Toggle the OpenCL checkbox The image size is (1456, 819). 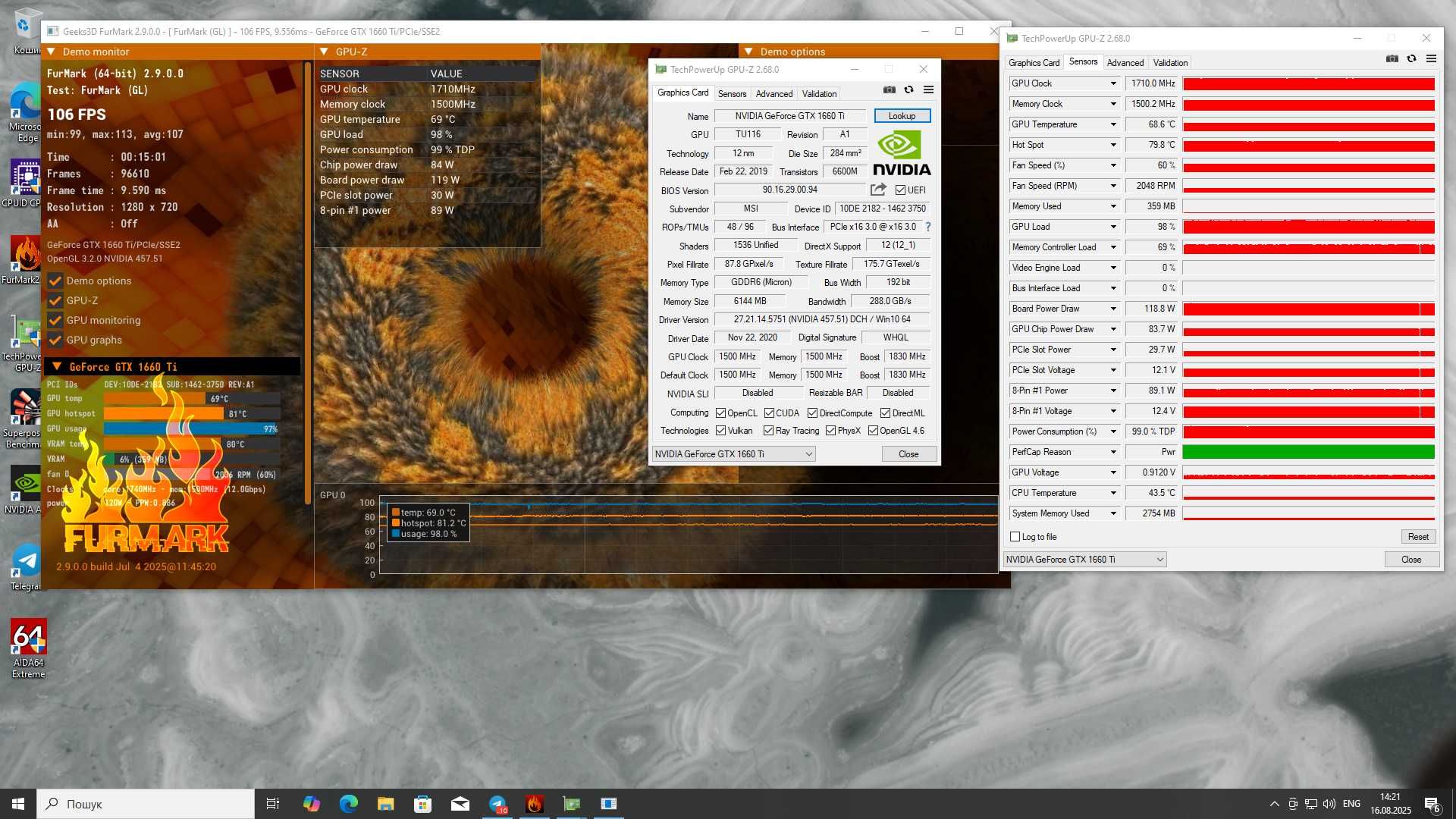pyautogui.click(x=720, y=413)
